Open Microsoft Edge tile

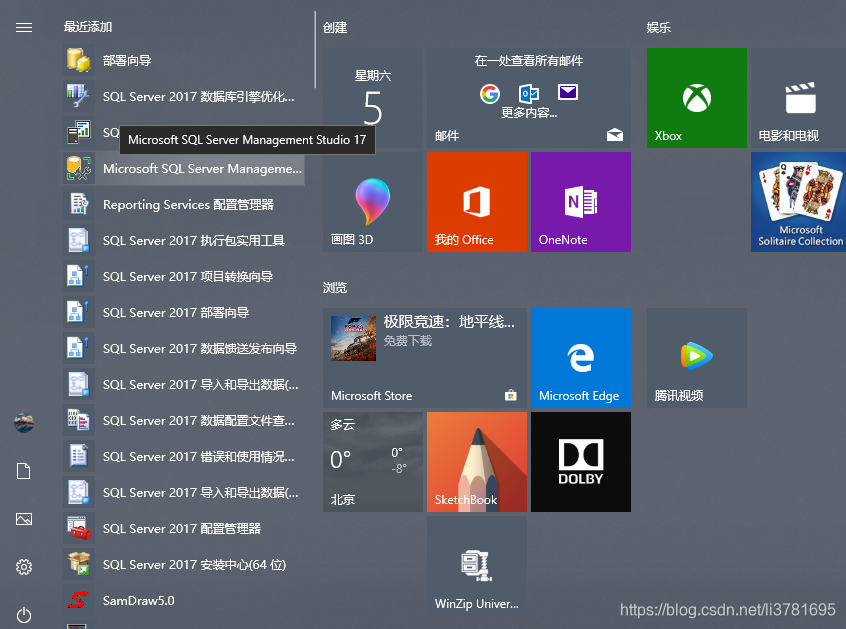pos(581,358)
